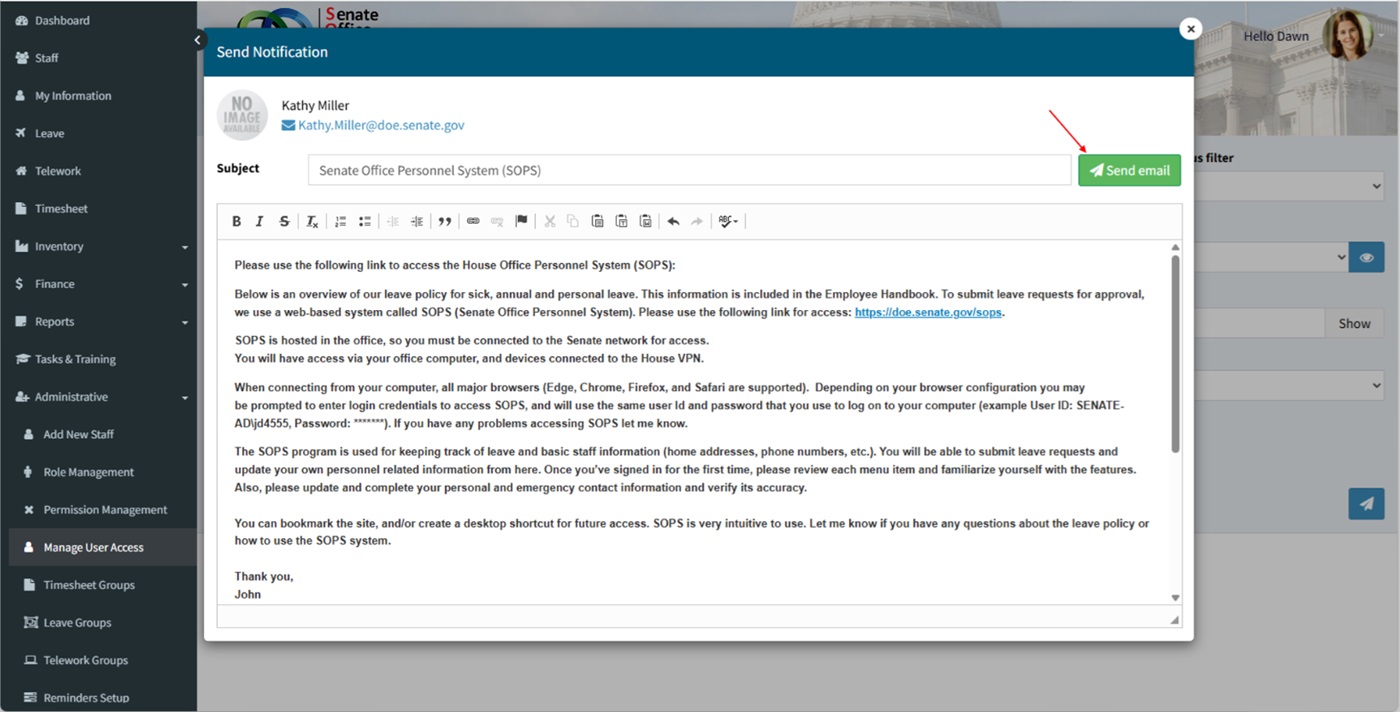1400x712 pixels.
Task: Toggle bold formatting in the editor toolbar
Action: pos(237,221)
